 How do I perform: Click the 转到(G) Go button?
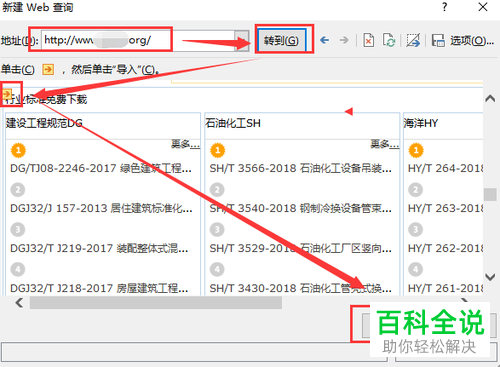[x=281, y=41]
